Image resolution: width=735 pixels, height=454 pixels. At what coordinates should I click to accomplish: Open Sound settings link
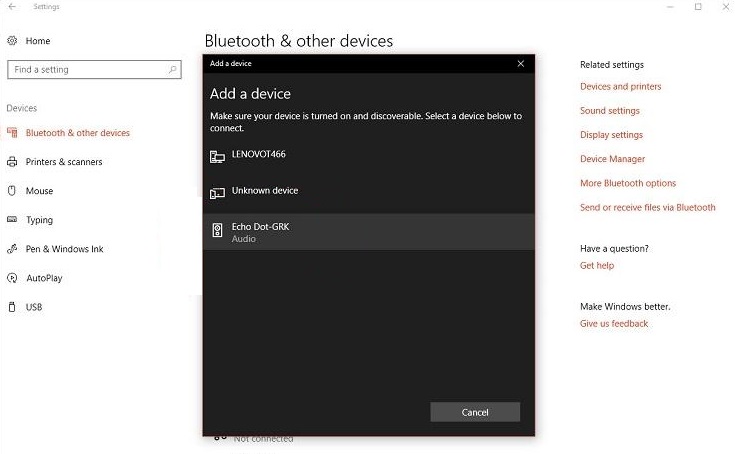pos(609,111)
